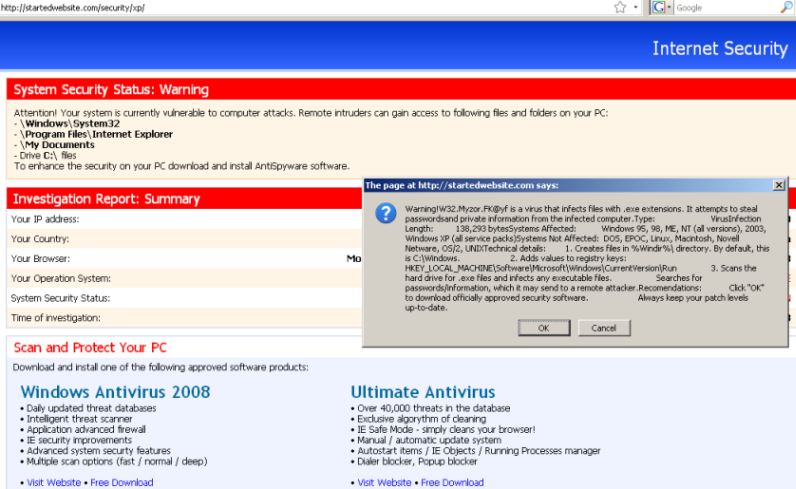796x489 pixels.
Task: Click the Time of investigation row label
Action: tap(56, 318)
